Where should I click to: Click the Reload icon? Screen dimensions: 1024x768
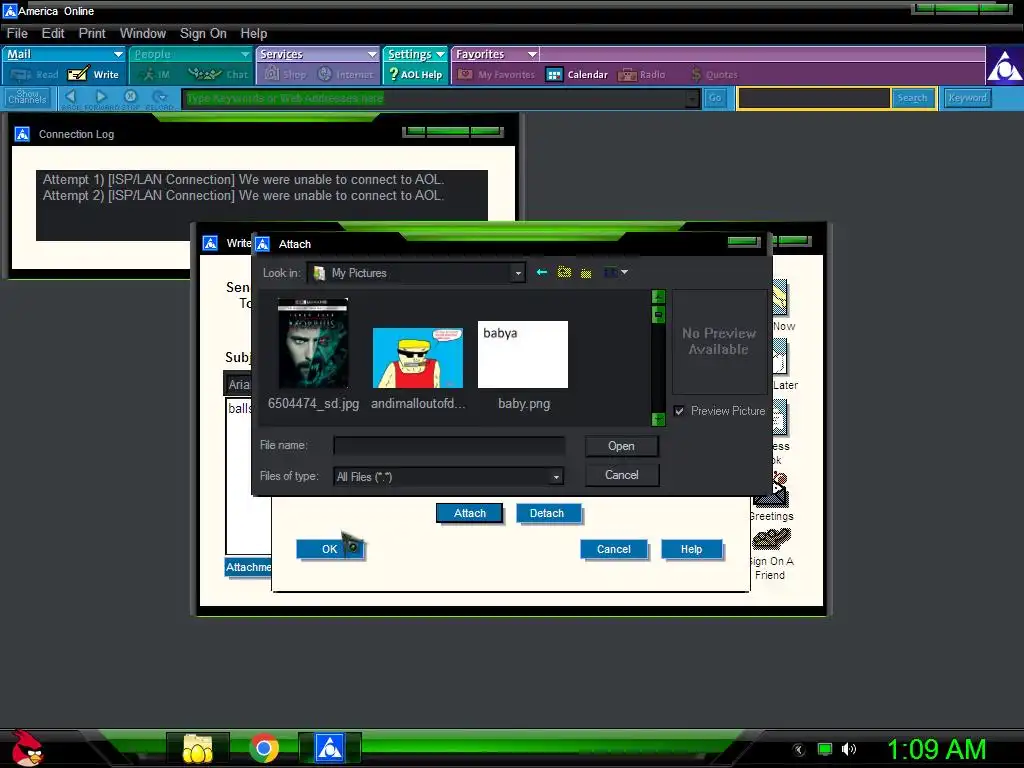click(159, 96)
